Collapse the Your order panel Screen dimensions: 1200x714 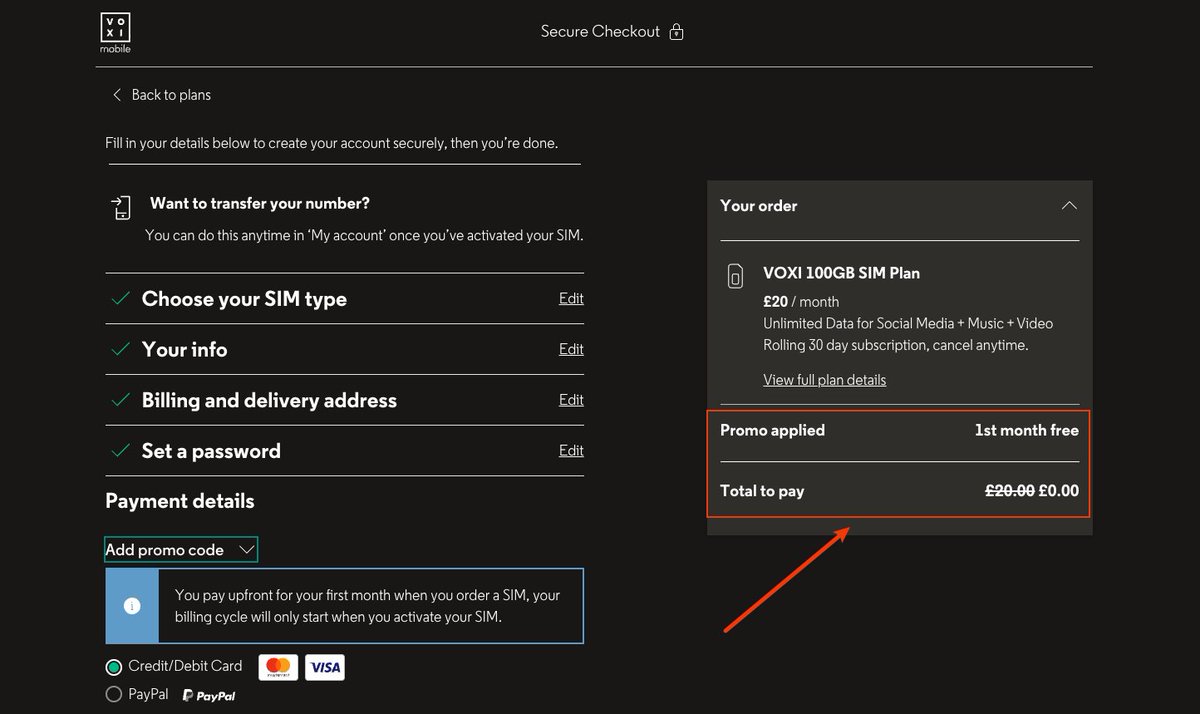(x=1069, y=206)
